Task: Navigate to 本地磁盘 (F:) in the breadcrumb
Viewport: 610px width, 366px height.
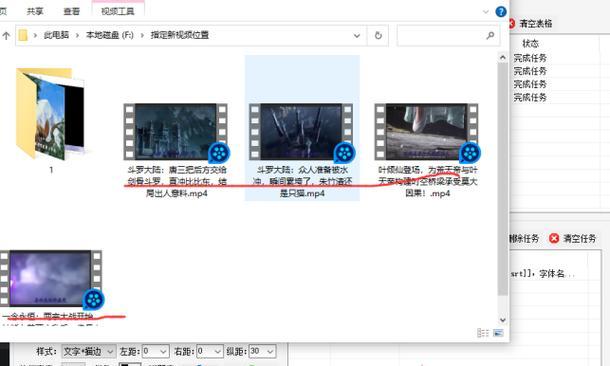Action: point(110,35)
